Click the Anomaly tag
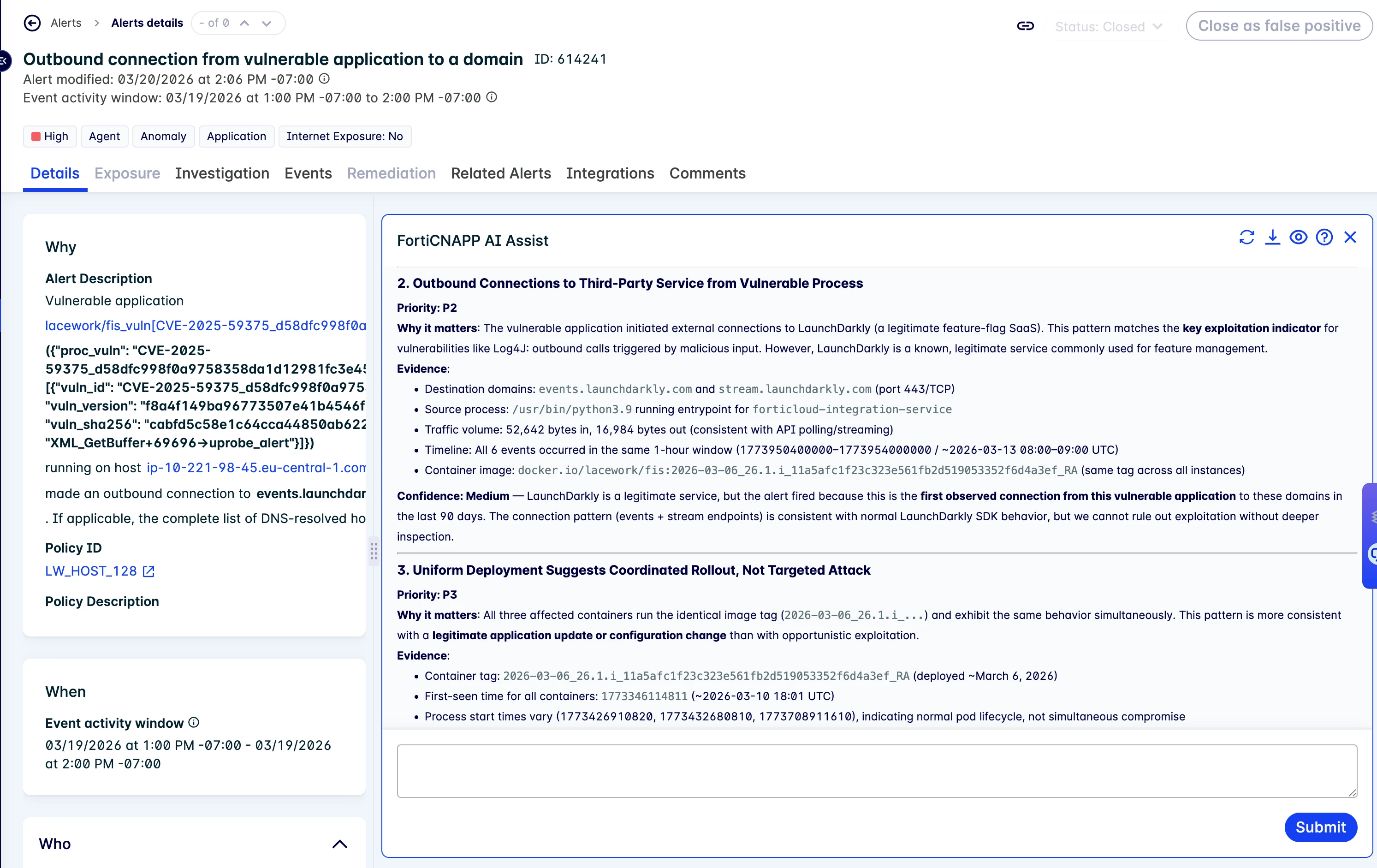This screenshot has height=868, width=1377. tap(164, 136)
